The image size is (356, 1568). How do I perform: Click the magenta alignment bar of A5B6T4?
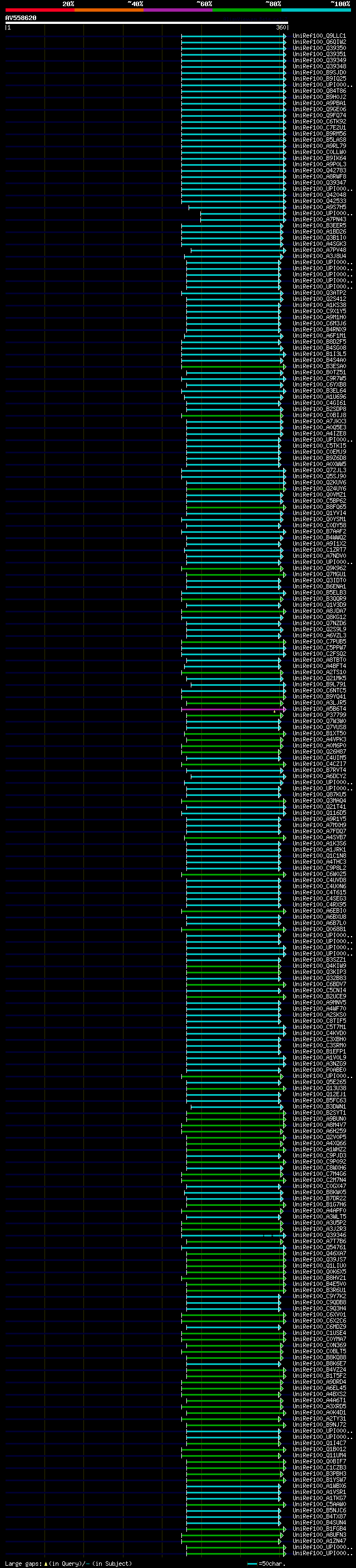click(x=233, y=709)
